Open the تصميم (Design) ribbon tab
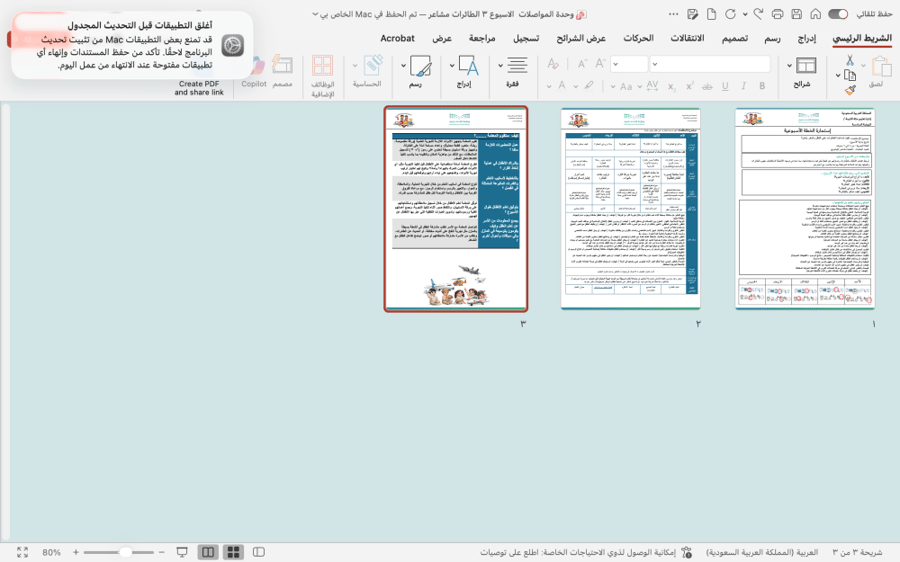Screen dimensions: 900x562 click(735, 38)
